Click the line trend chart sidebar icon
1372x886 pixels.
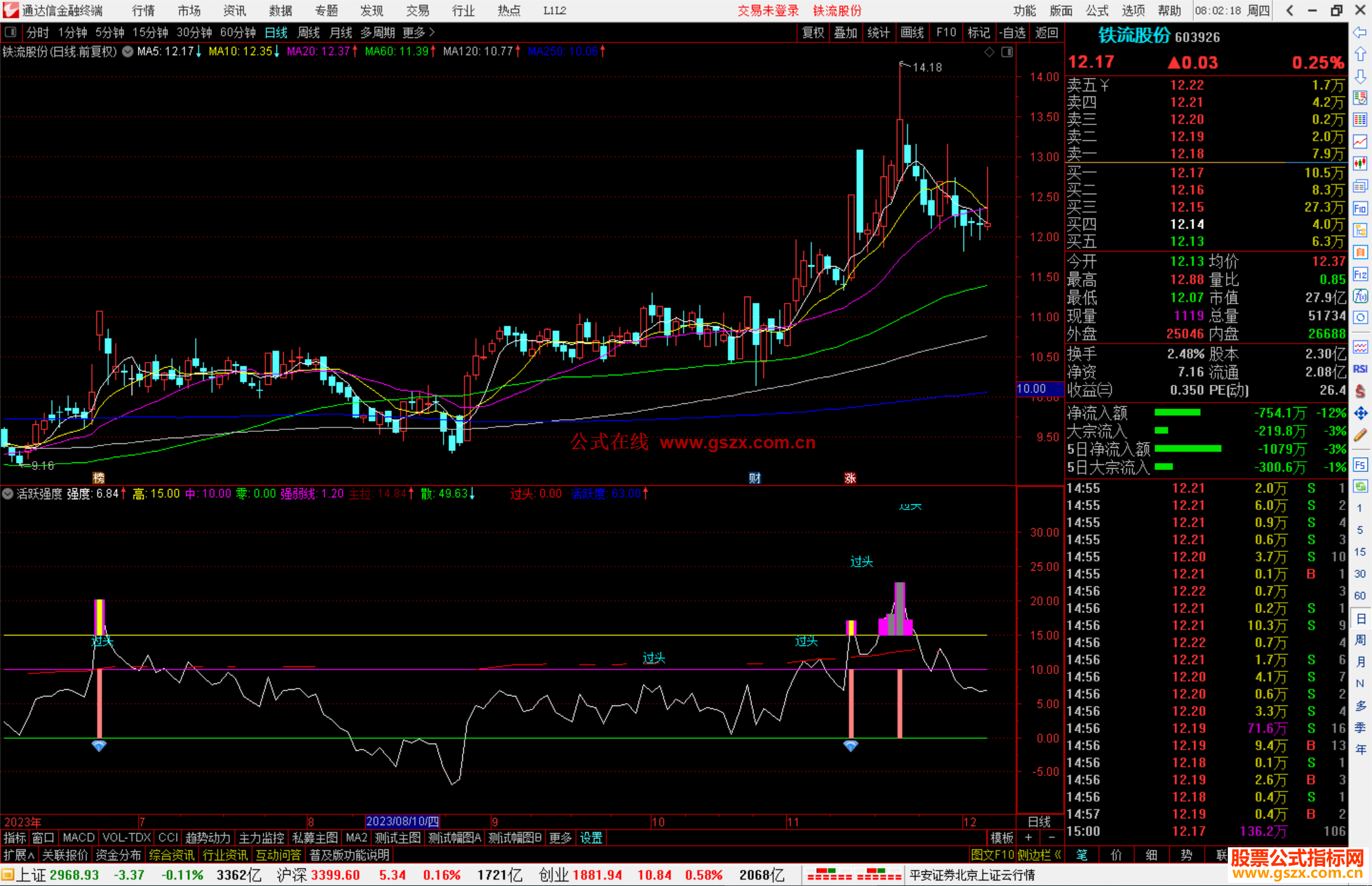(1360, 142)
